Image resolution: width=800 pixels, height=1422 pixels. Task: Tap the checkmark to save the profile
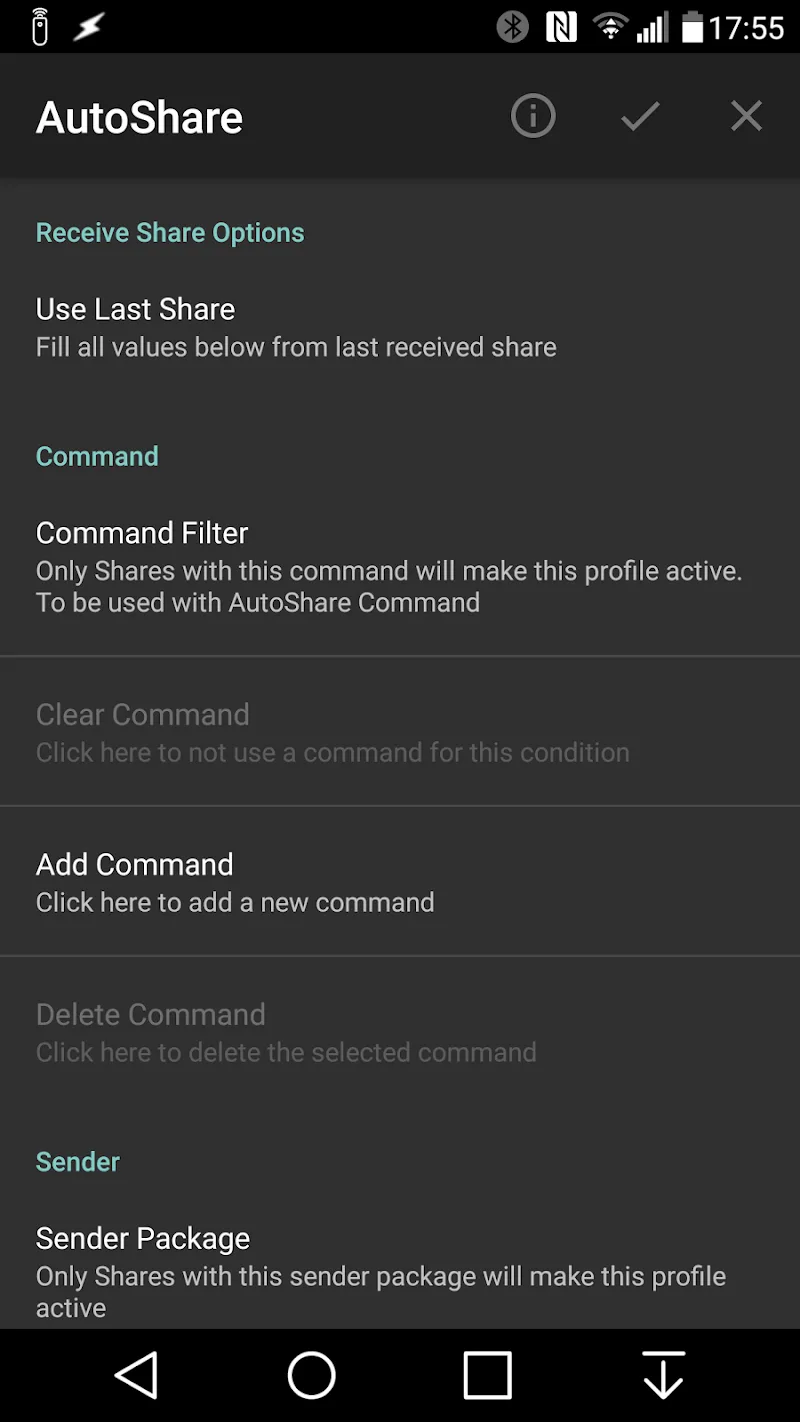click(x=639, y=116)
